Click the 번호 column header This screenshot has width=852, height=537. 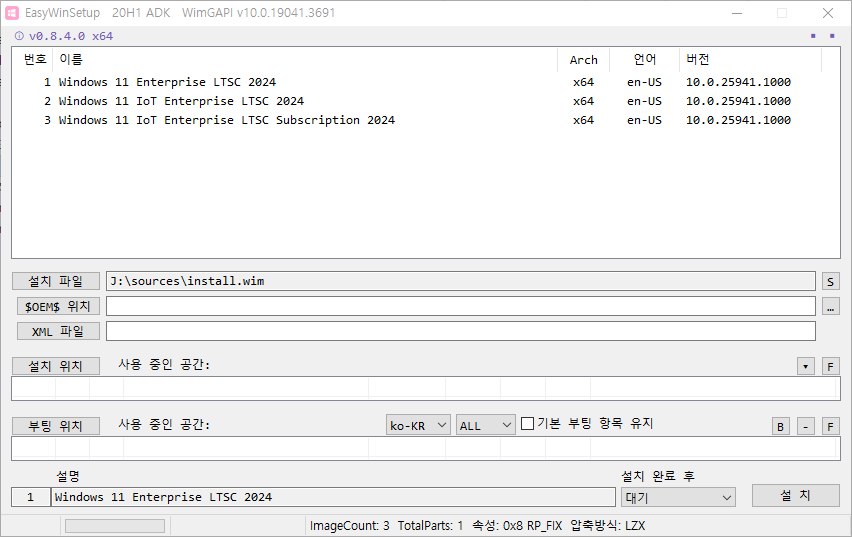pos(34,60)
